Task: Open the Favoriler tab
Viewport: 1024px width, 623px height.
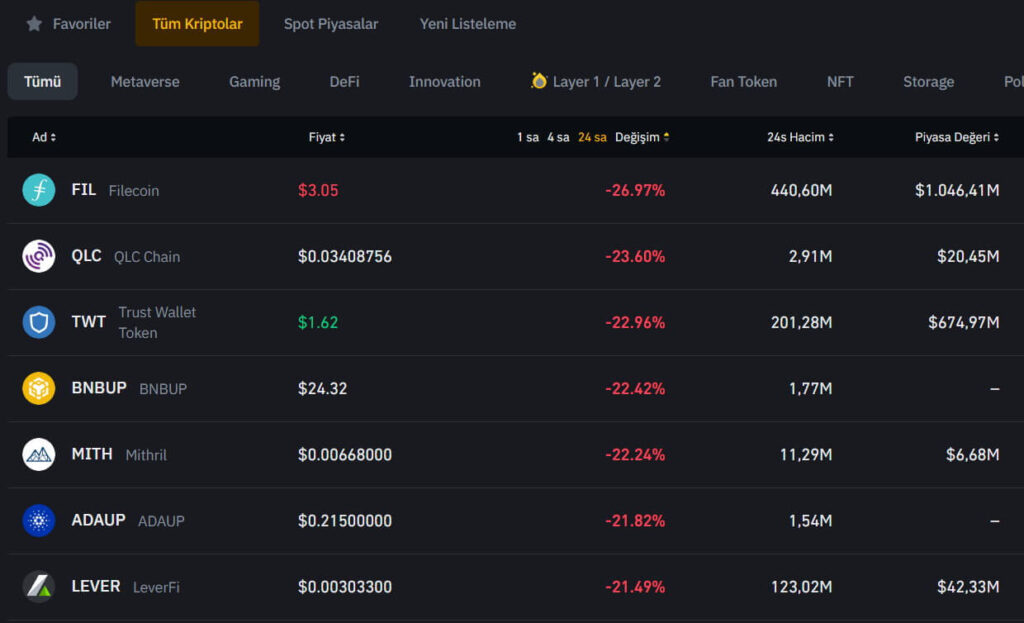Action: (x=69, y=24)
